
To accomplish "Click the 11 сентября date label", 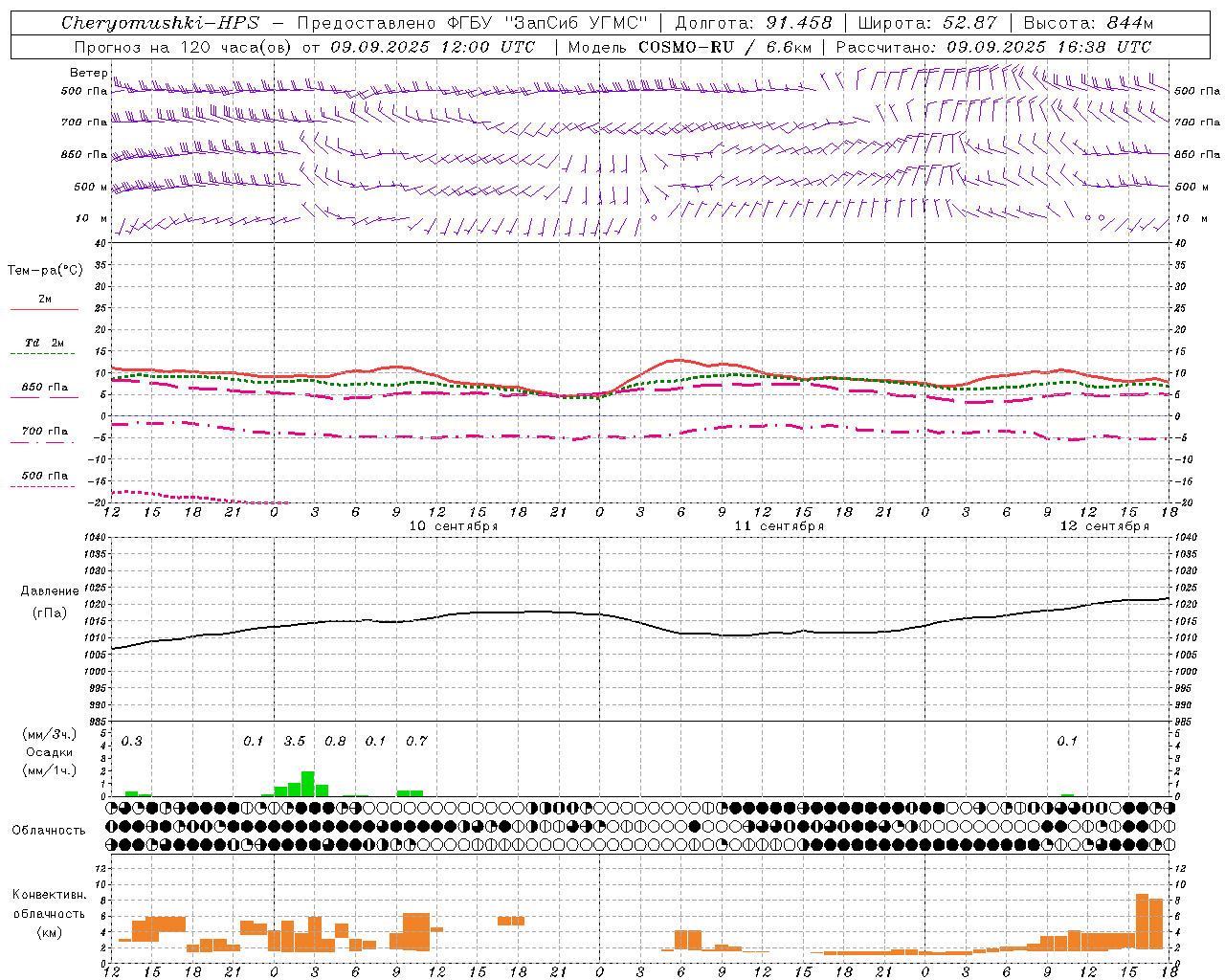I will [x=779, y=526].
